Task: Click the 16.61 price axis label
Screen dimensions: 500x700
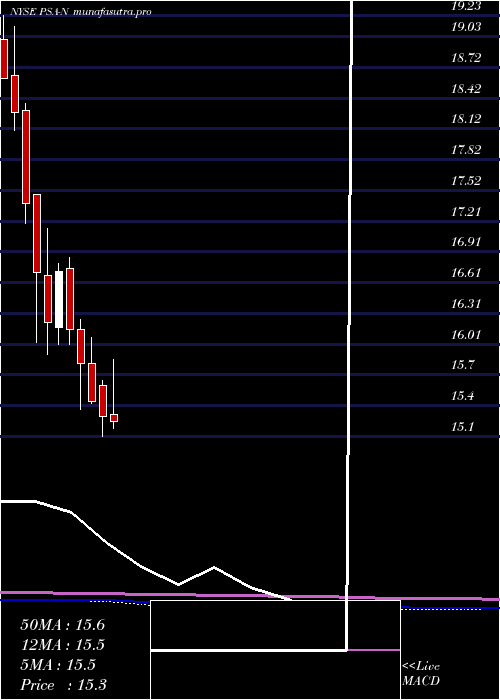Action: pyautogui.click(x=466, y=273)
